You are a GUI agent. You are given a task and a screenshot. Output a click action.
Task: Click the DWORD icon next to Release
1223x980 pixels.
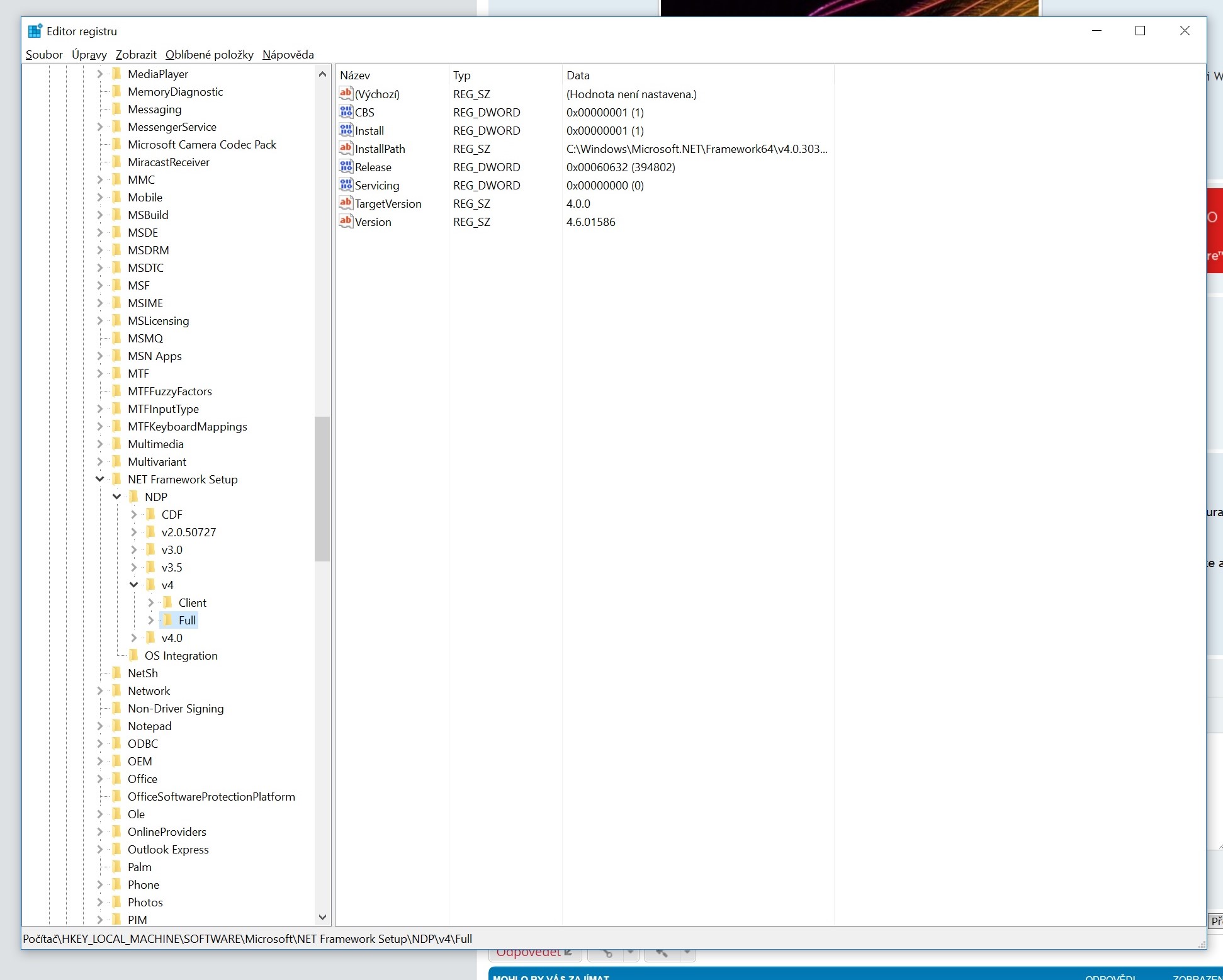point(346,167)
